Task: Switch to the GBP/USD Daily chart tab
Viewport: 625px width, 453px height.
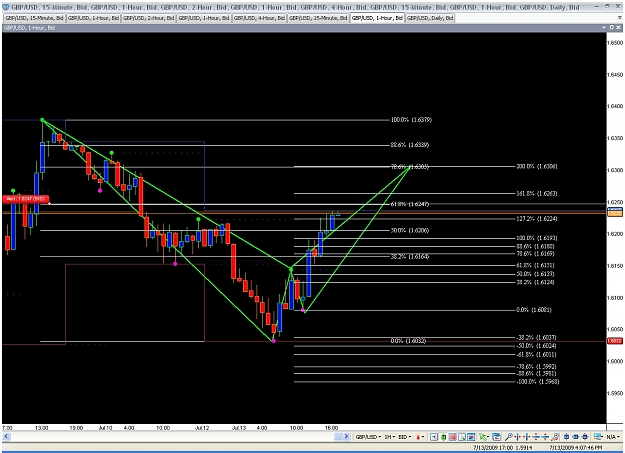Action: coord(430,18)
